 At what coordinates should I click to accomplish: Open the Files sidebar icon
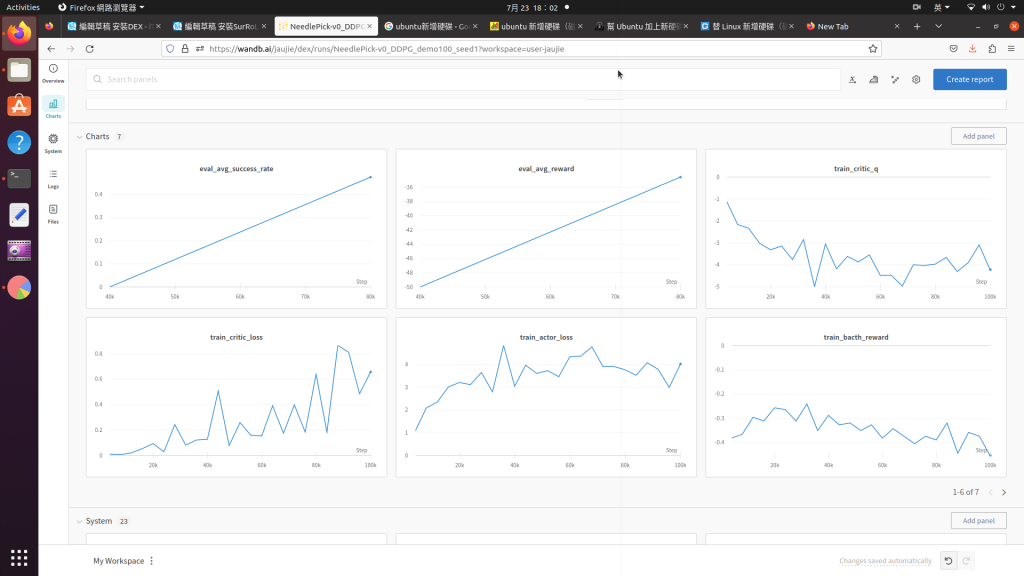tap(53, 214)
